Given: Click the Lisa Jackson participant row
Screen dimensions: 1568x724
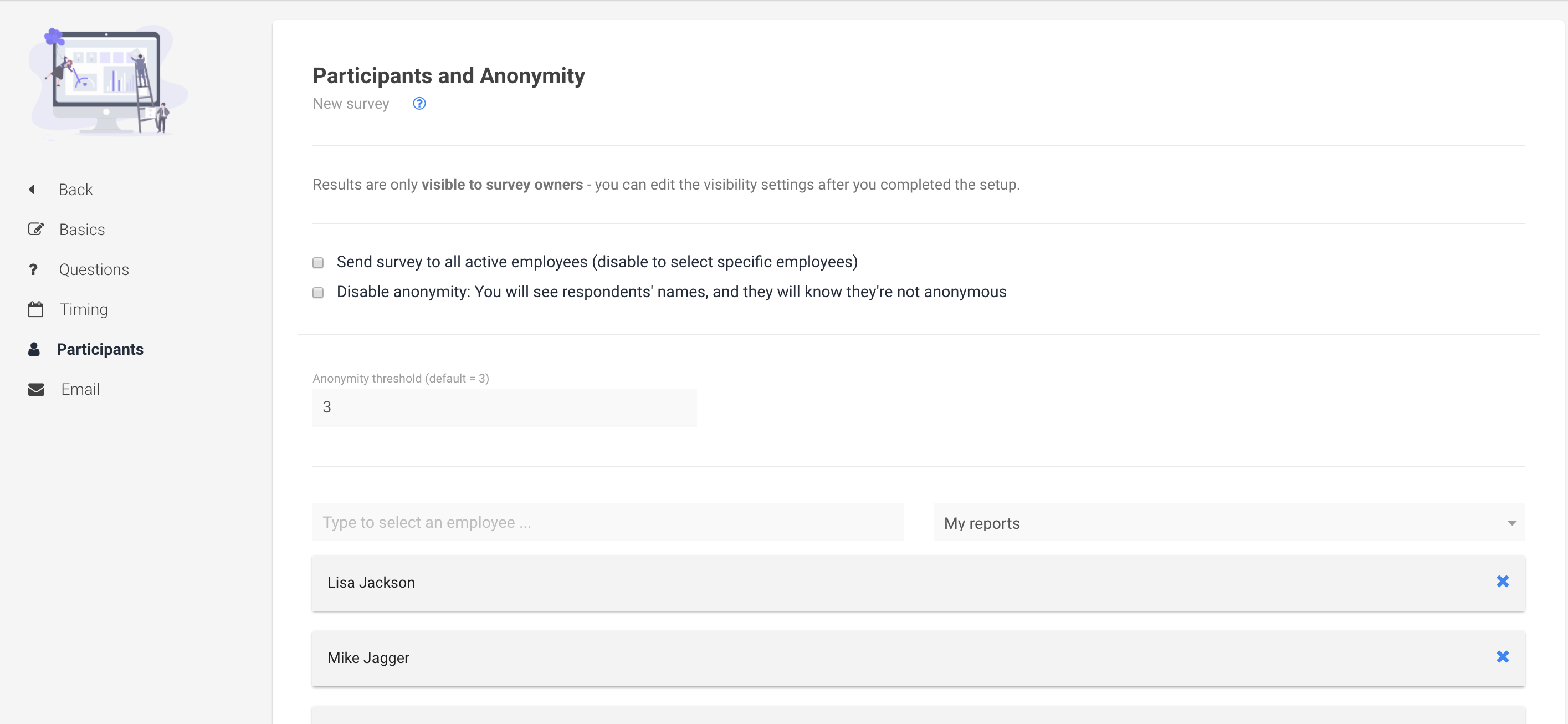Looking at the screenshot, I should click(x=918, y=583).
